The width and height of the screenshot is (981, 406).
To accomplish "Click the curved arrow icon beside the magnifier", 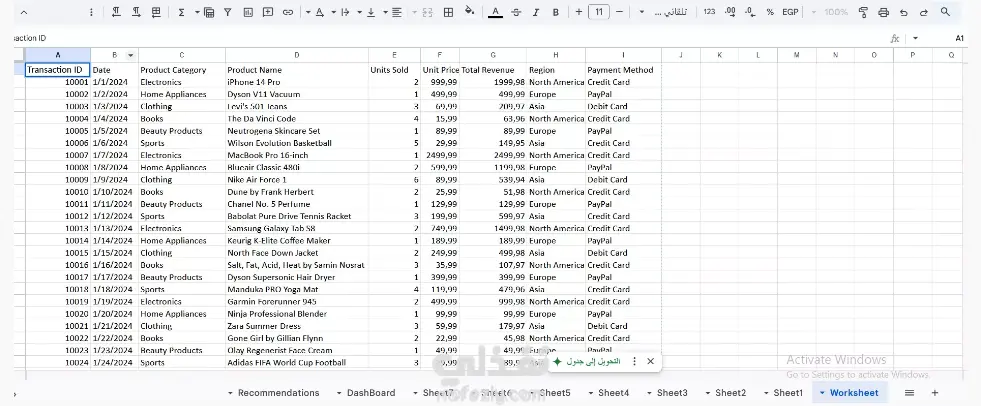I will click(923, 12).
